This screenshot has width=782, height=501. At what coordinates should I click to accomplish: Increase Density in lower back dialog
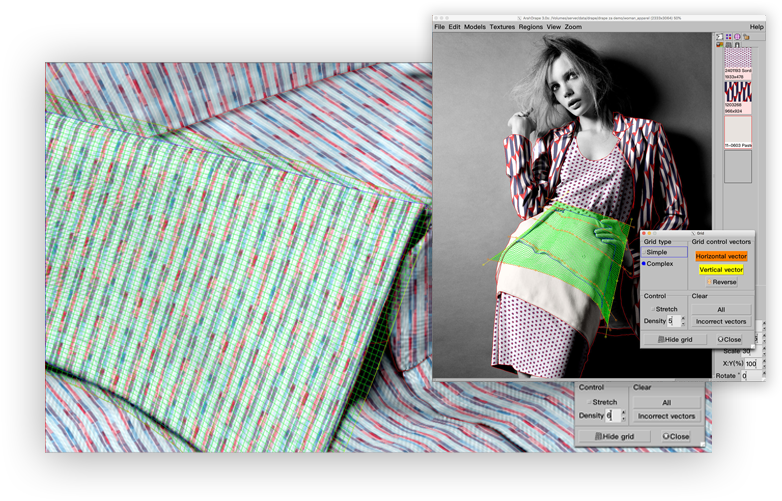(623, 413)
